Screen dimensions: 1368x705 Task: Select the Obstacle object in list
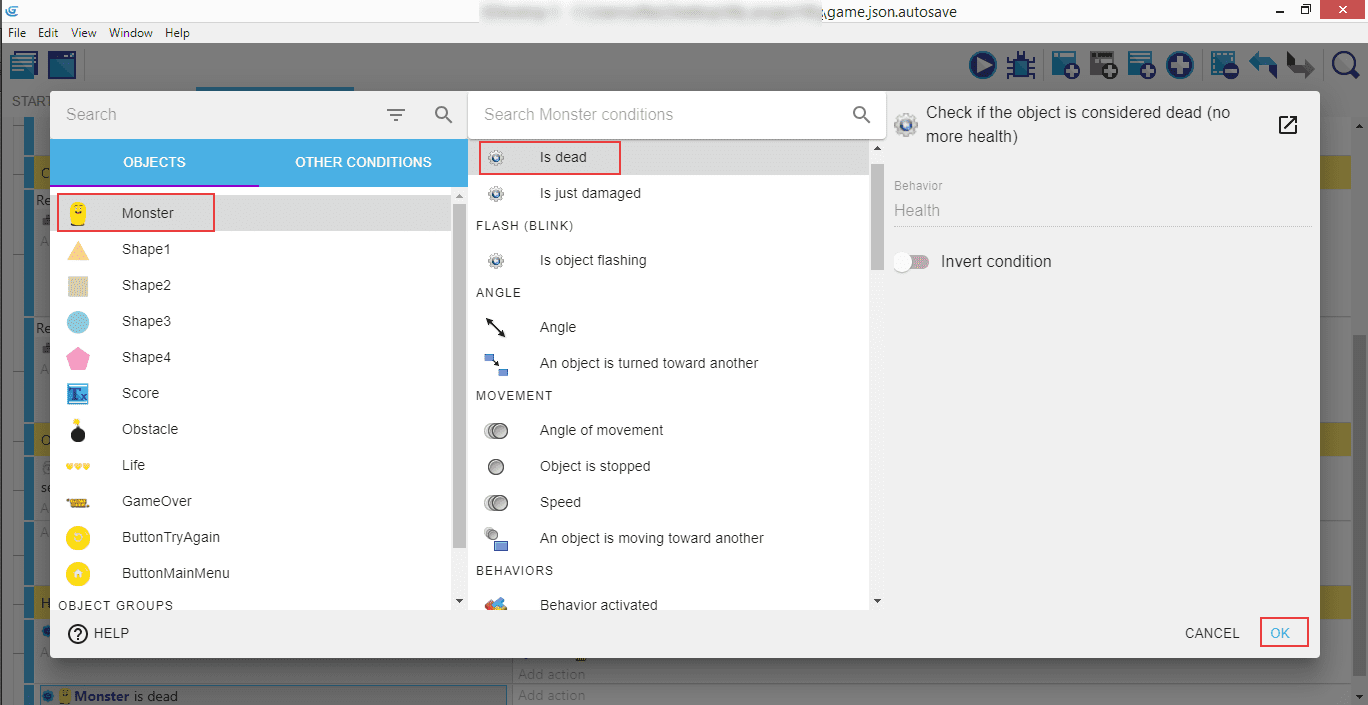[149, 429]
